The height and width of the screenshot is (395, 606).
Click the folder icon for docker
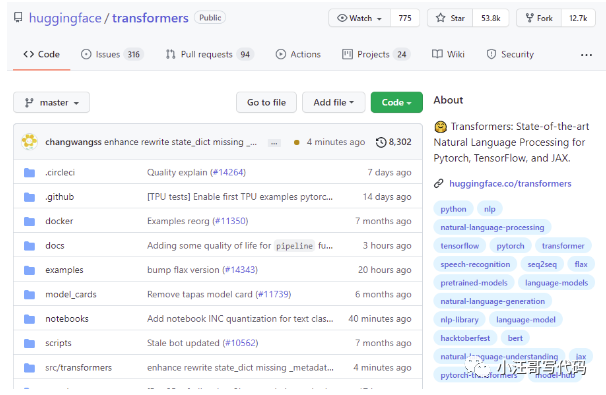[29, 221]
